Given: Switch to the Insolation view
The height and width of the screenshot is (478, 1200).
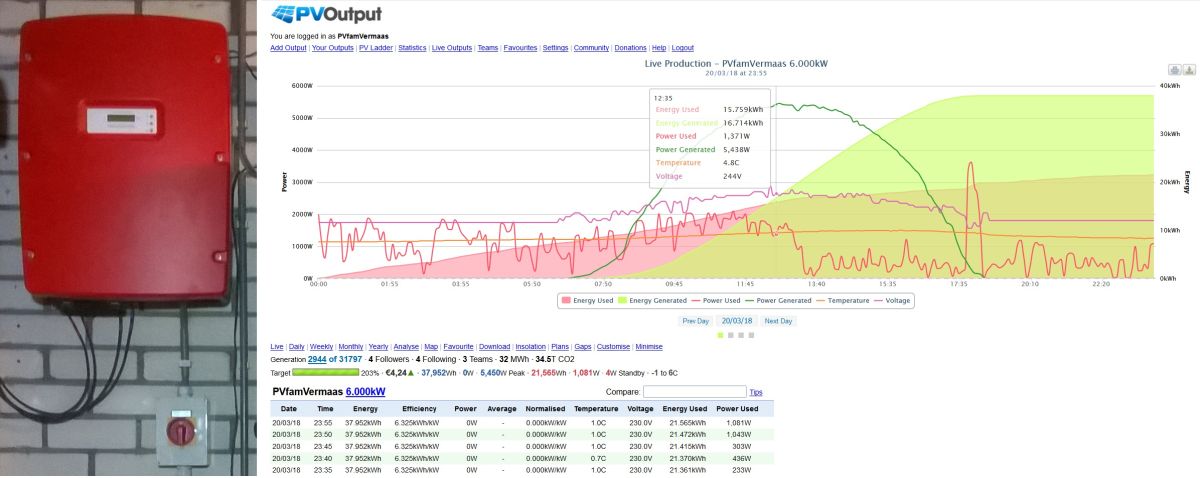Looking at the screenshot, I should (529, 347).
